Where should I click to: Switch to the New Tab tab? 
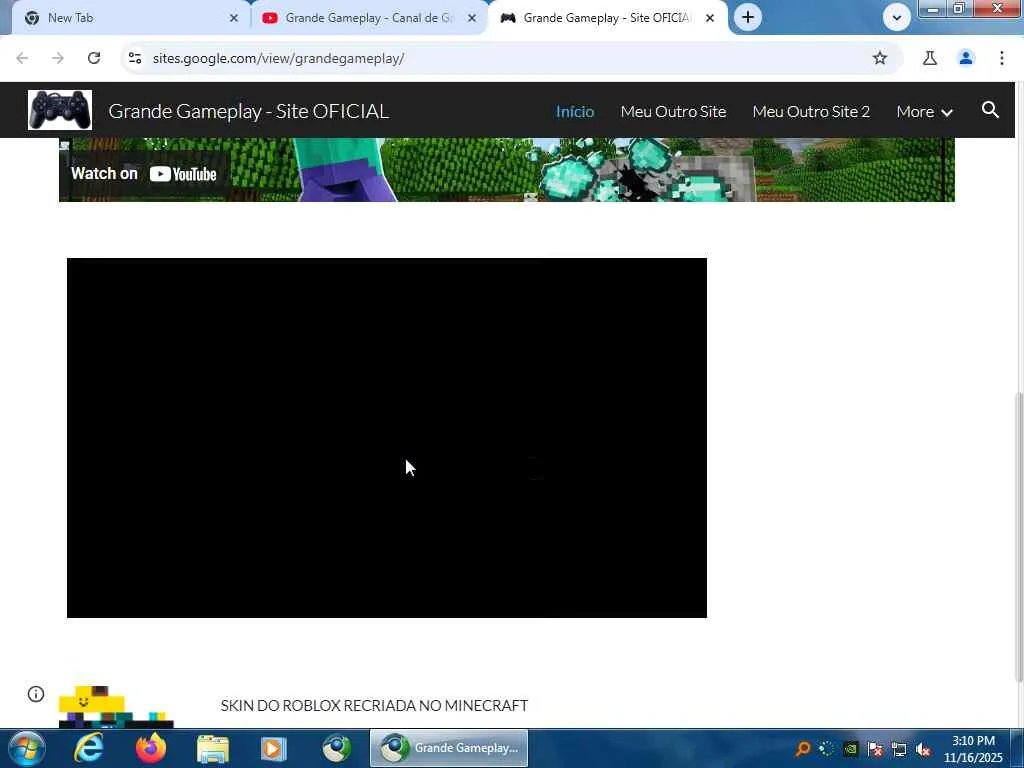131,18
